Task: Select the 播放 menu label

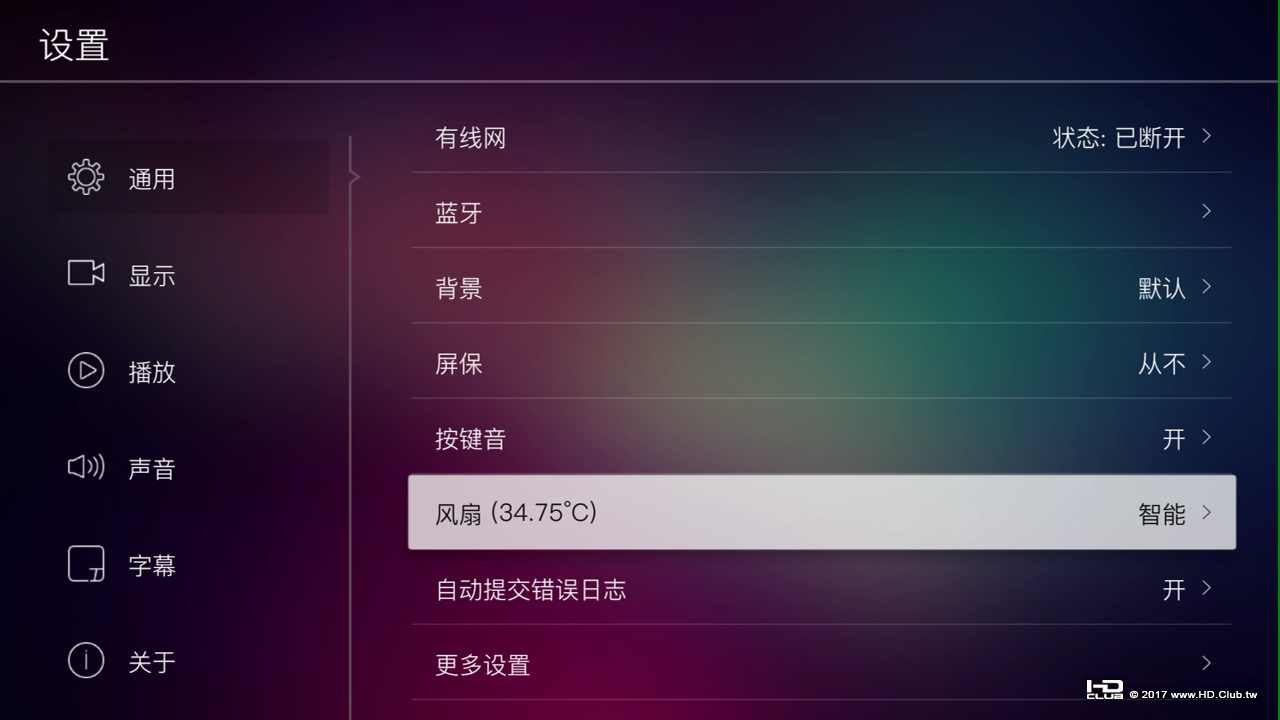Action: 152,372
